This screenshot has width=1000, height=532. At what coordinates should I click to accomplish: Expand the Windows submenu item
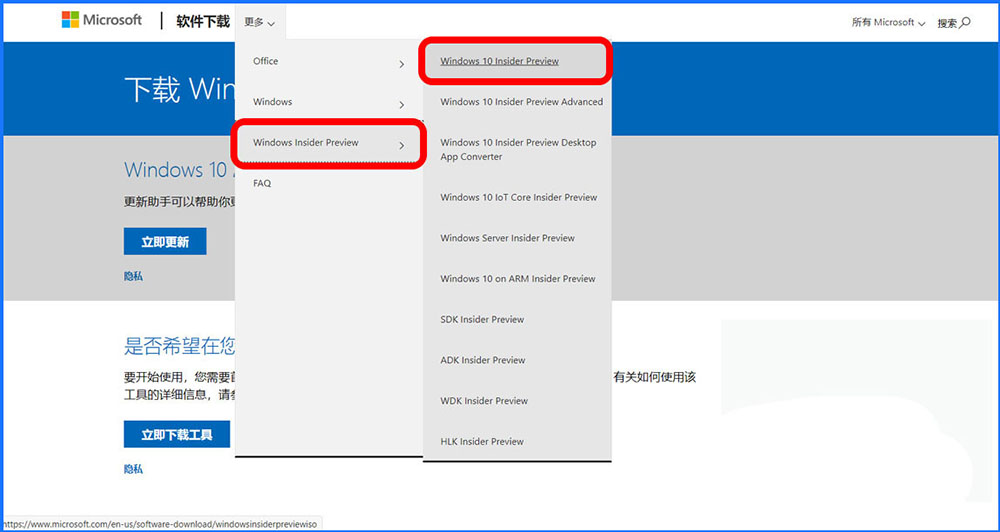[x=328, y=102]
